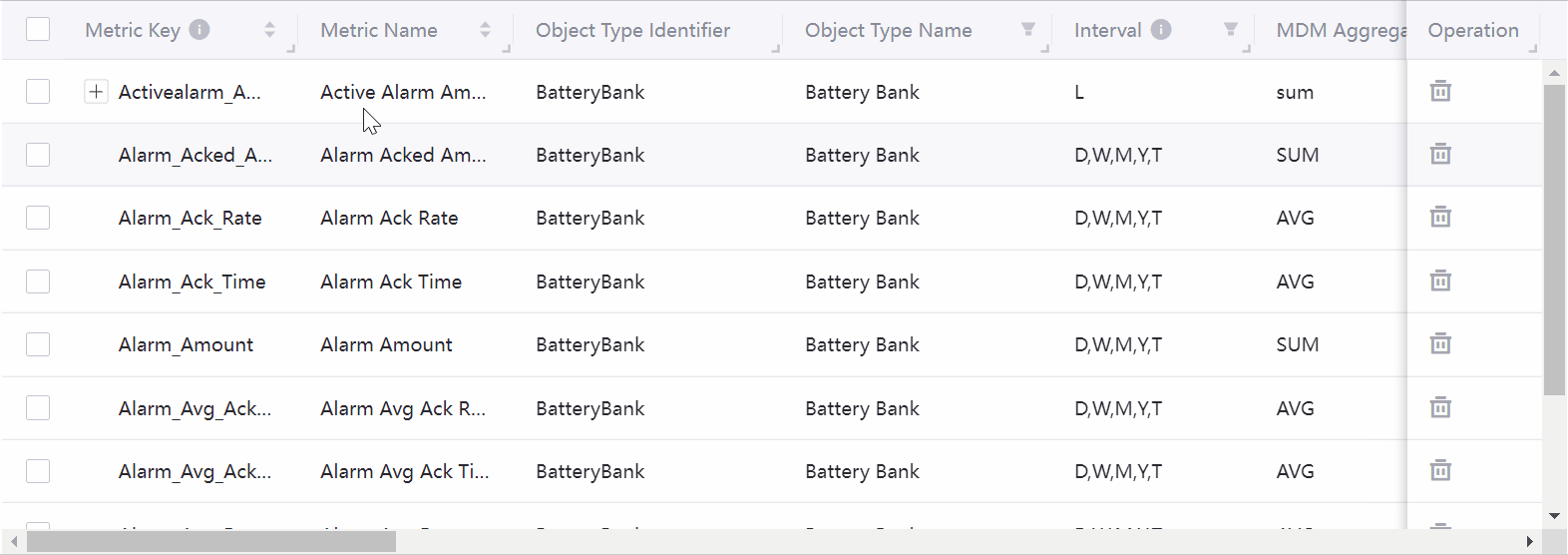Click trash icon for Alarm_Ack_Rate row

pos(1440,217)
